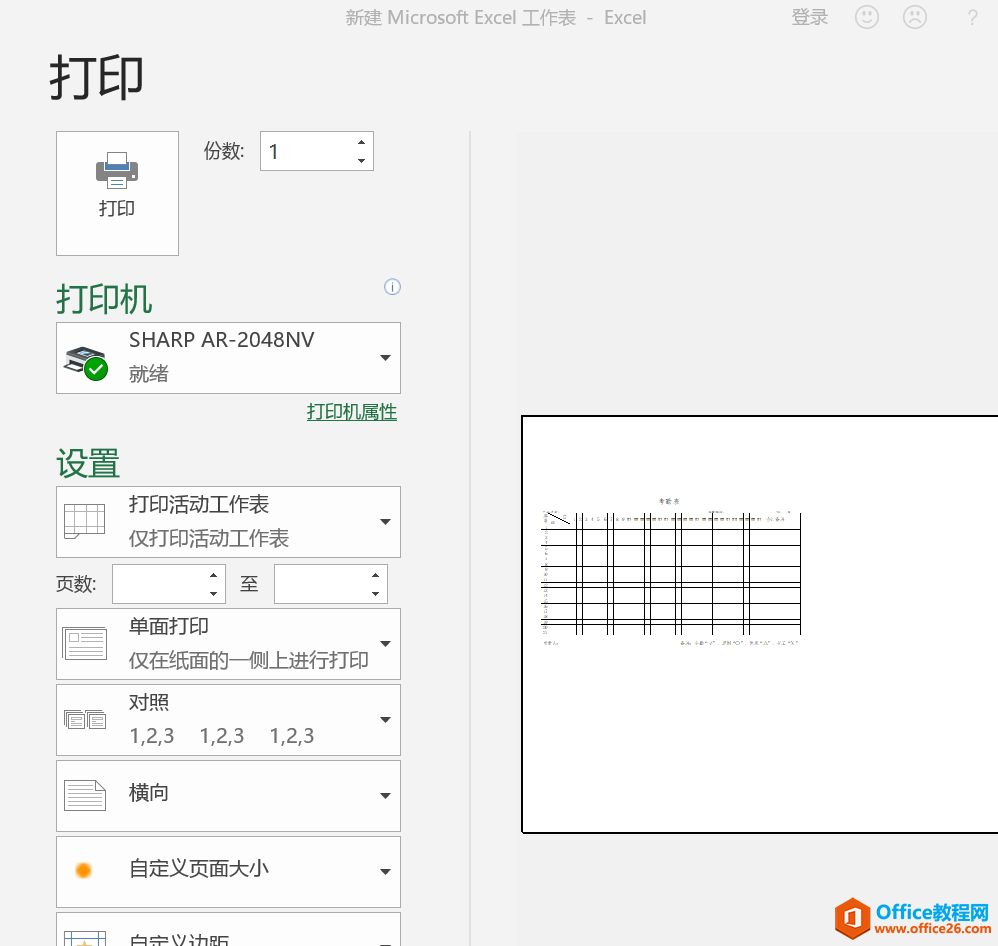Increase copies using the 份数 up stepper
Screen dimensions: 998x946
(x=361, y=143)
